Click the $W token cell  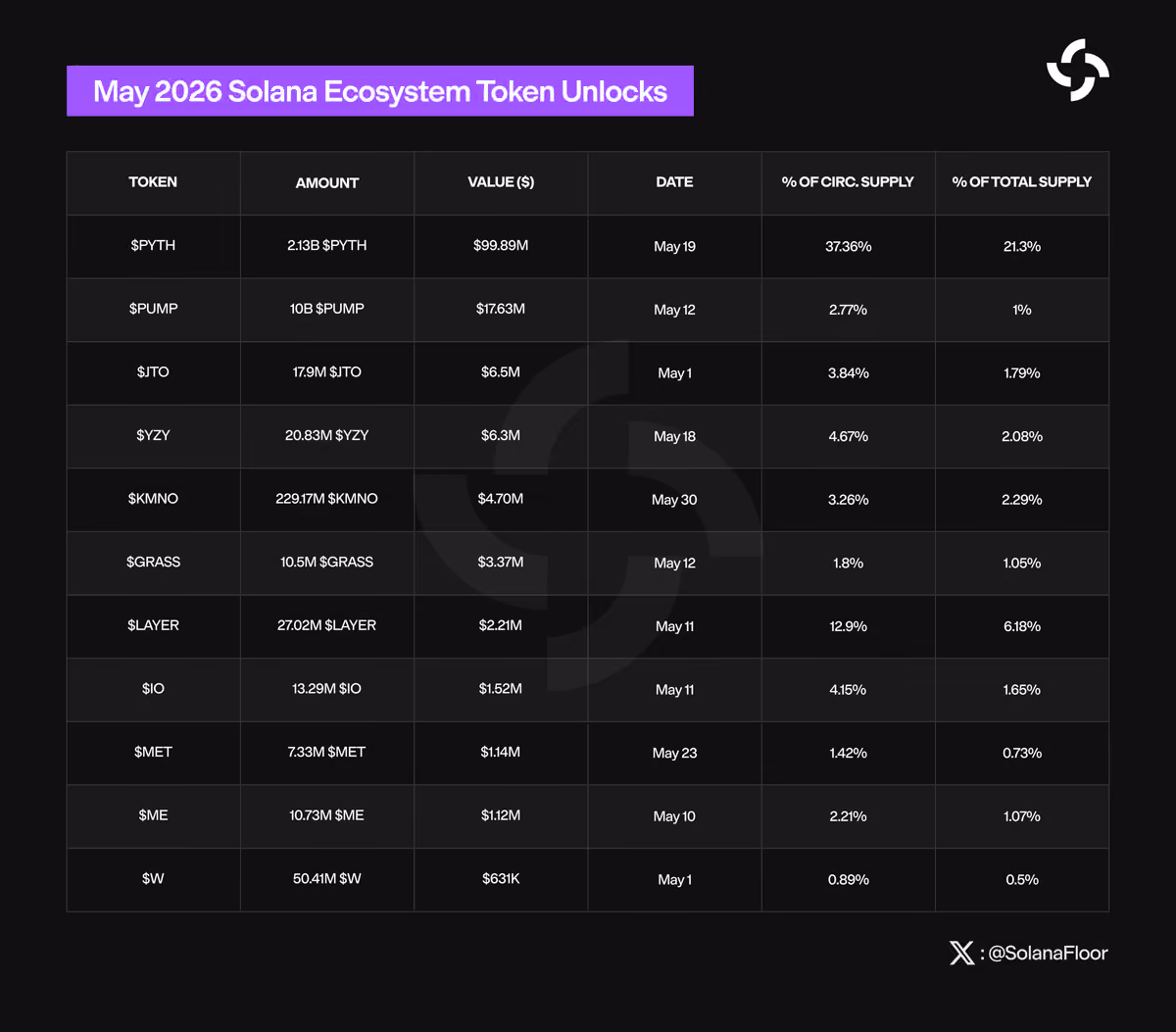pyautogui.click(x=153, y=878)
